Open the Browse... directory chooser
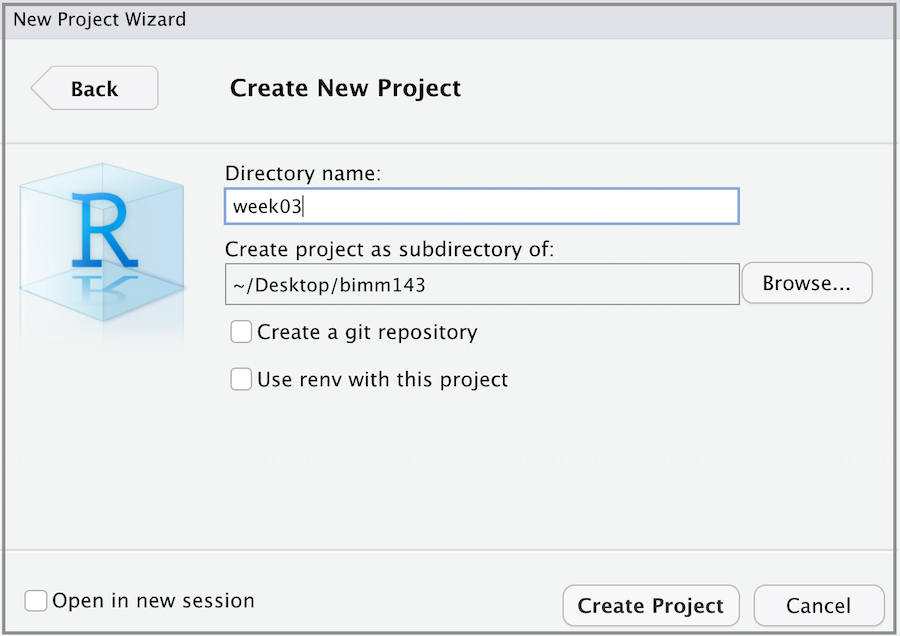Viewport: 900px width, 636px height. click(x=806, y=283)
